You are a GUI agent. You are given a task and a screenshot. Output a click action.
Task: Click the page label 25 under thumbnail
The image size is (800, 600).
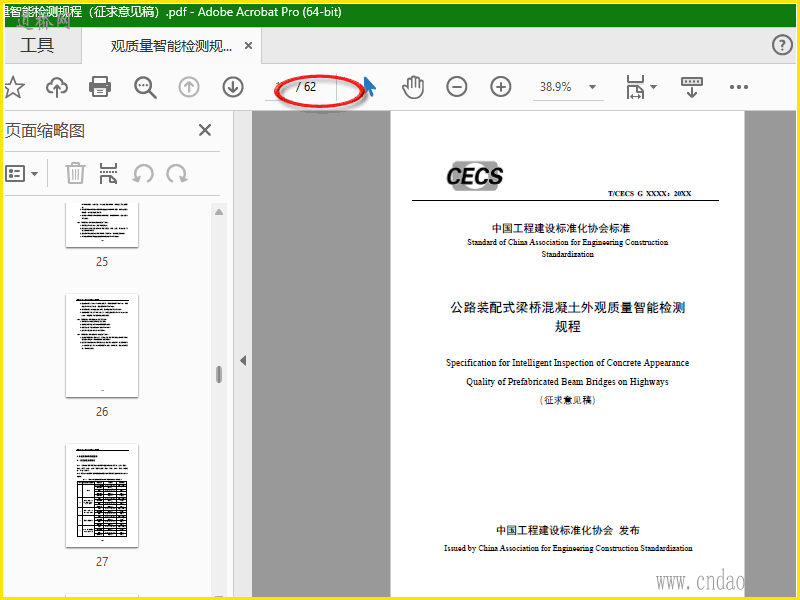[x=102, y=262]
